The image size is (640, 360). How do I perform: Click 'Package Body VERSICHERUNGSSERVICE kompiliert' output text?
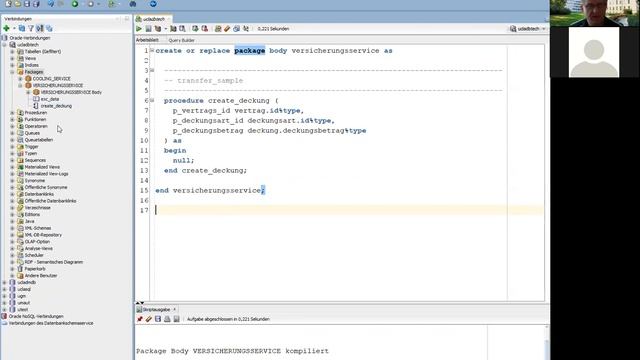point(232,351)
